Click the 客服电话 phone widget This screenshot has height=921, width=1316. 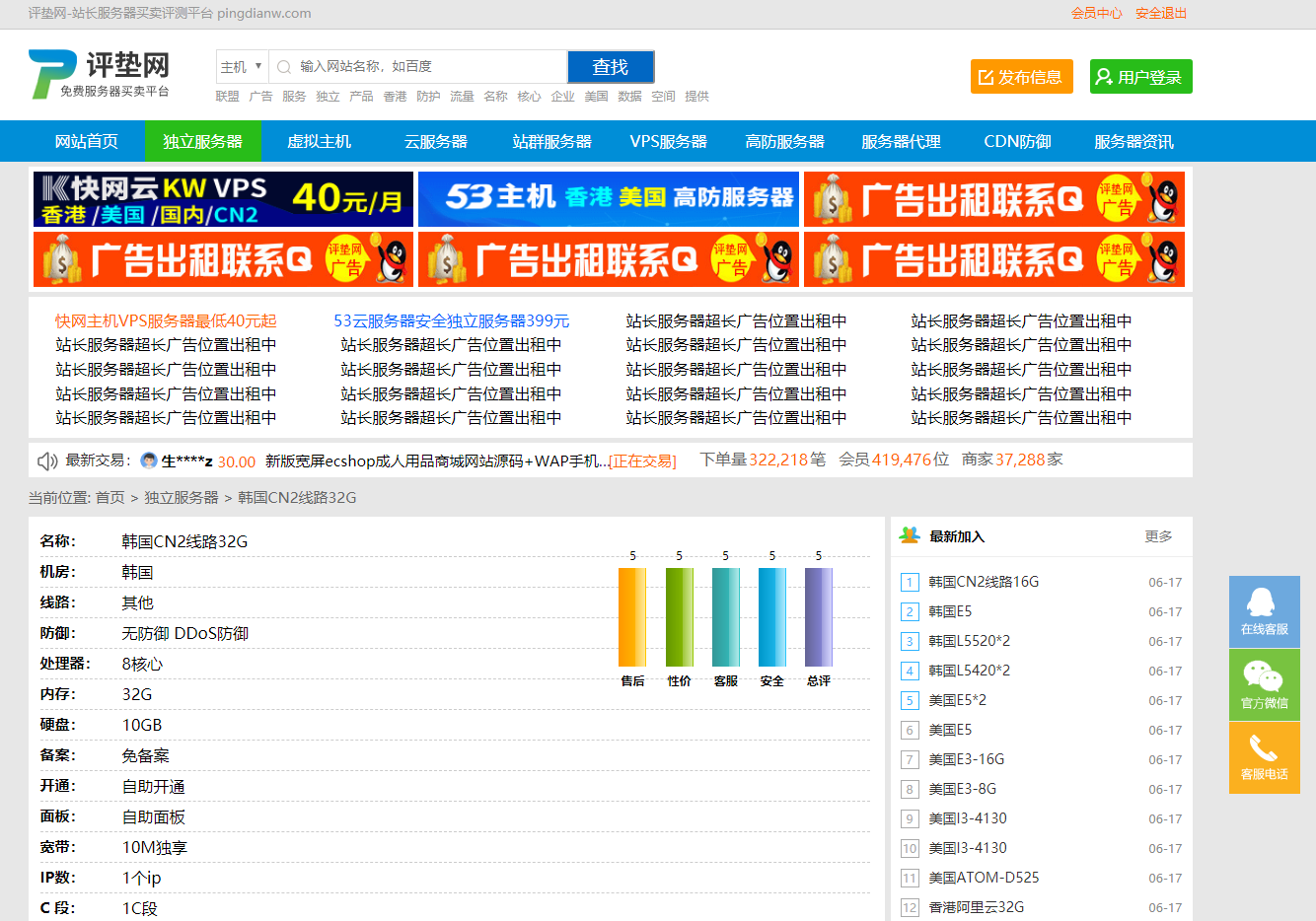click(x=1264, y=757)
